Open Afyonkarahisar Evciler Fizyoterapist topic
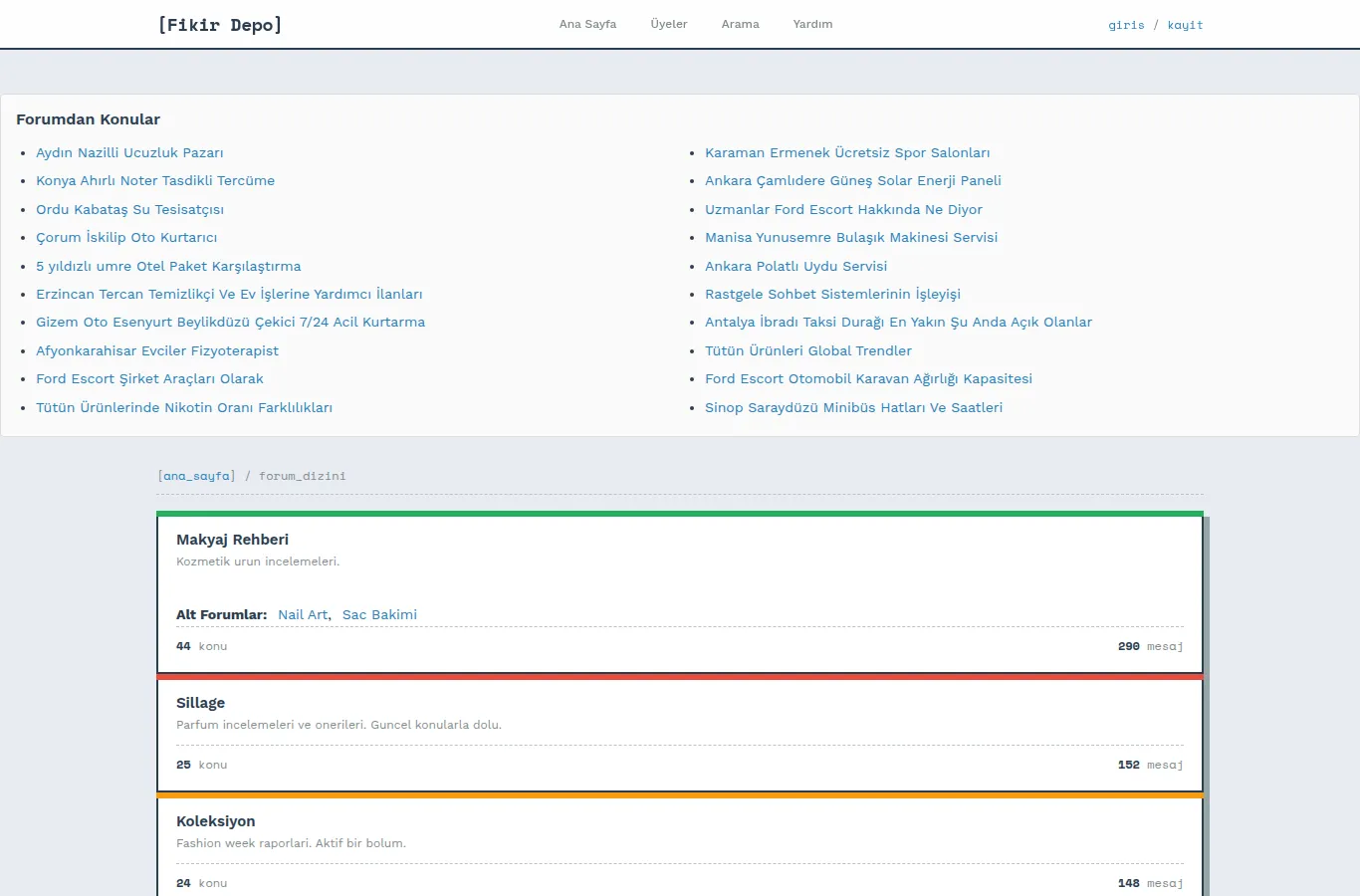 click(157, 350)
